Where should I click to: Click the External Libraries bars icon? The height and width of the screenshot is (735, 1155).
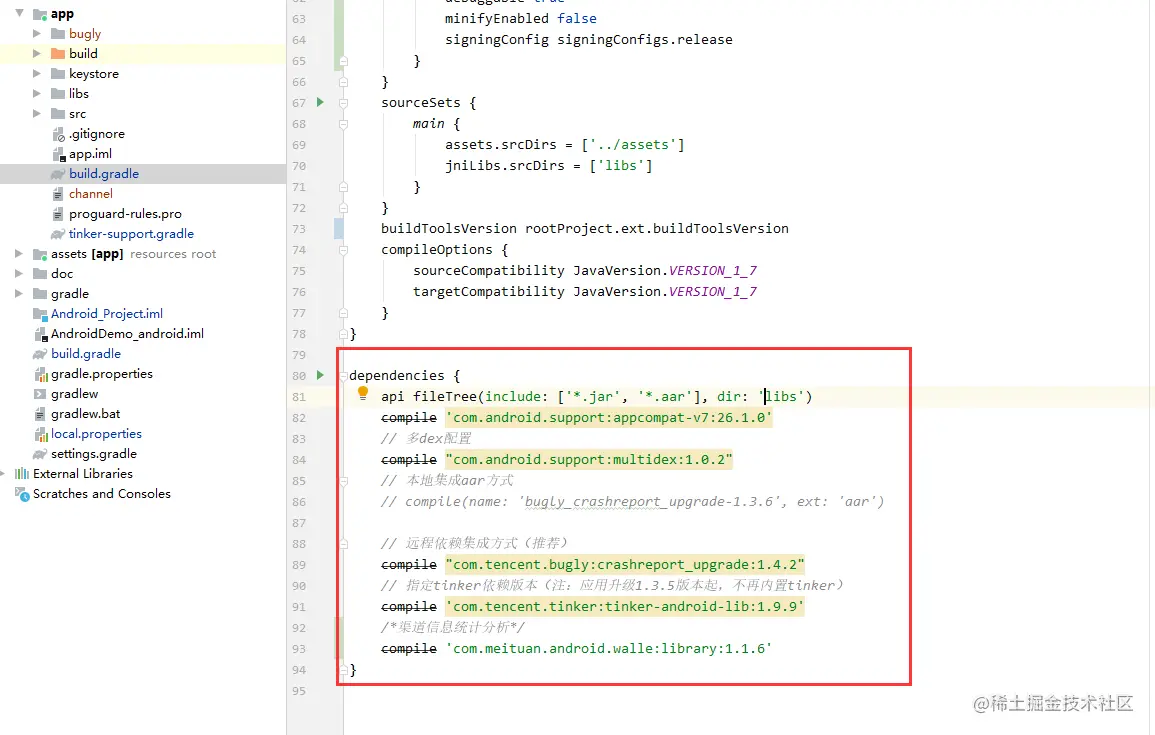22,474
